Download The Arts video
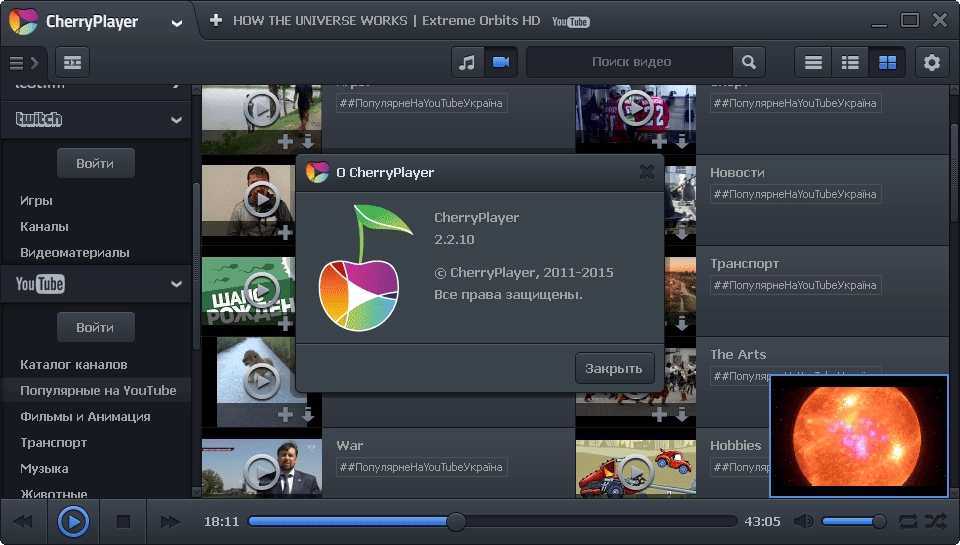The height and width of the screenshot is (545, 960). click(681, 415)
